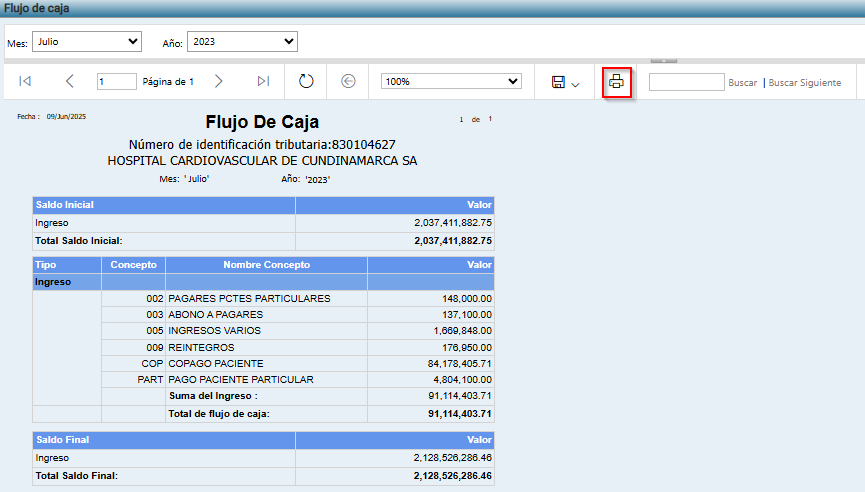Select the COPAGO PACIENTE concept
The width and height of the screenshot is (865, 492).
[216, 363]
